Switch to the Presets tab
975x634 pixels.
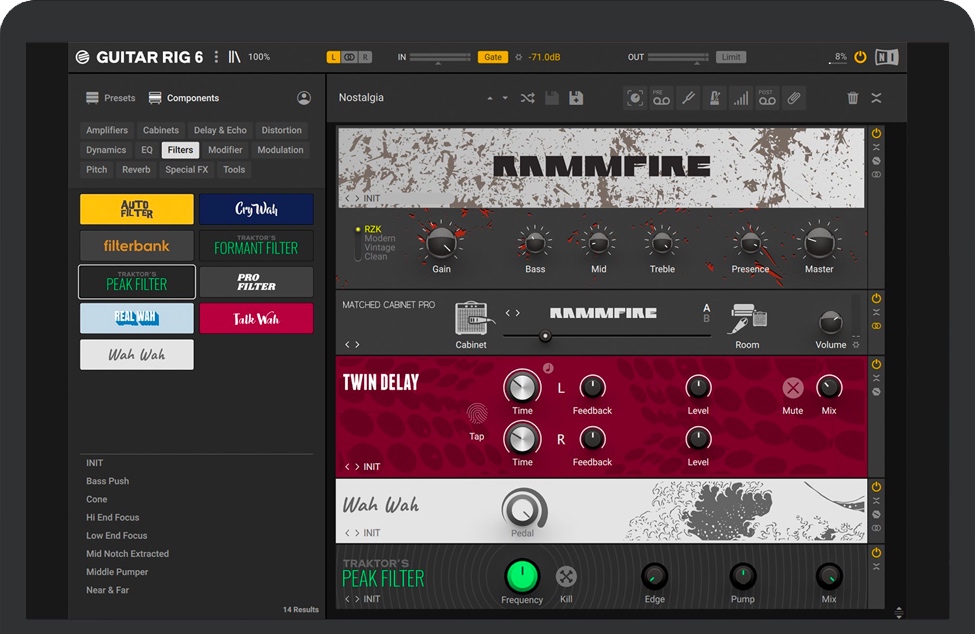point(111,98)
